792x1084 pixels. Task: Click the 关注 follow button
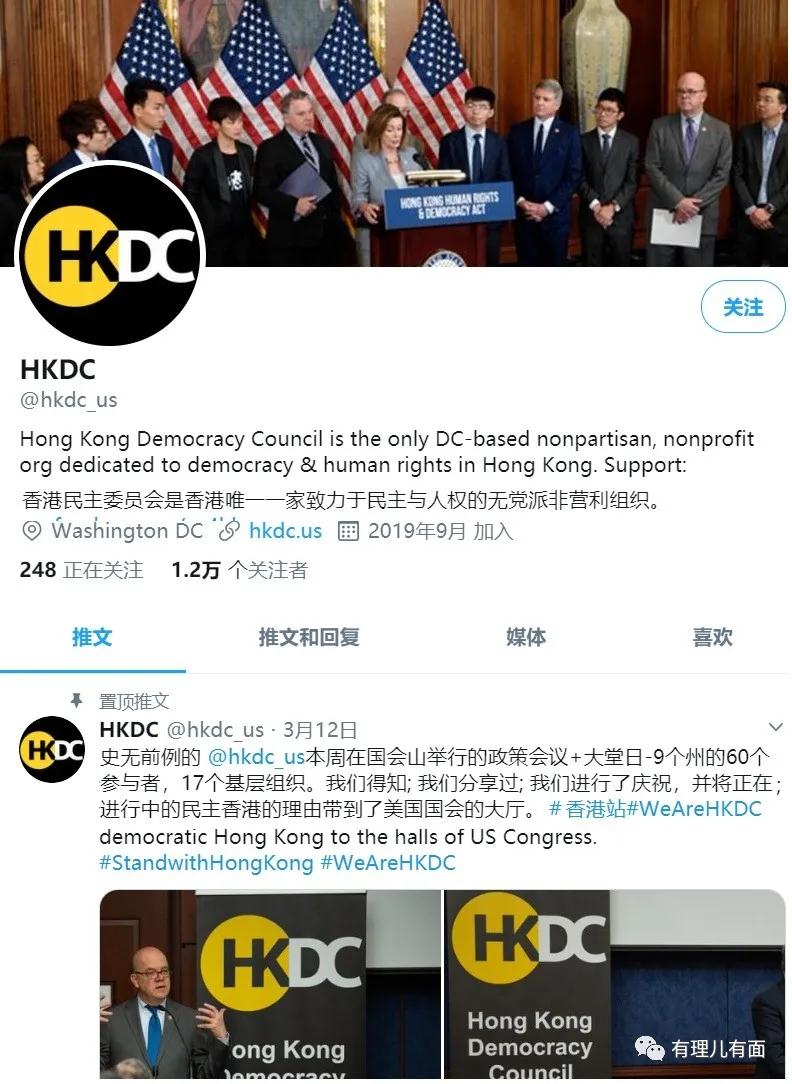[743, 306]
